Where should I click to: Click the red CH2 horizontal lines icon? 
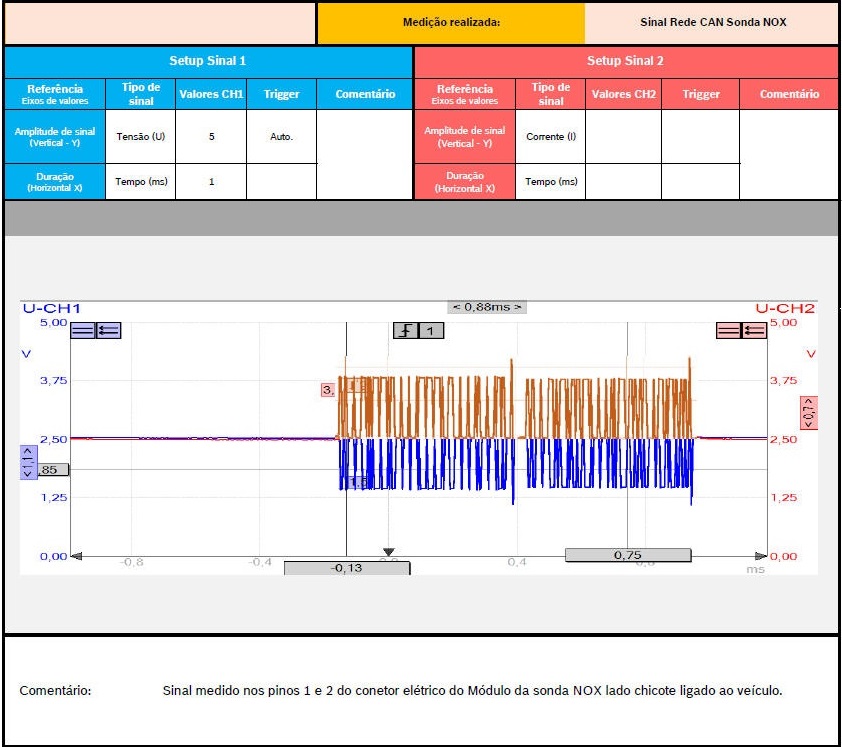[729, 330]
